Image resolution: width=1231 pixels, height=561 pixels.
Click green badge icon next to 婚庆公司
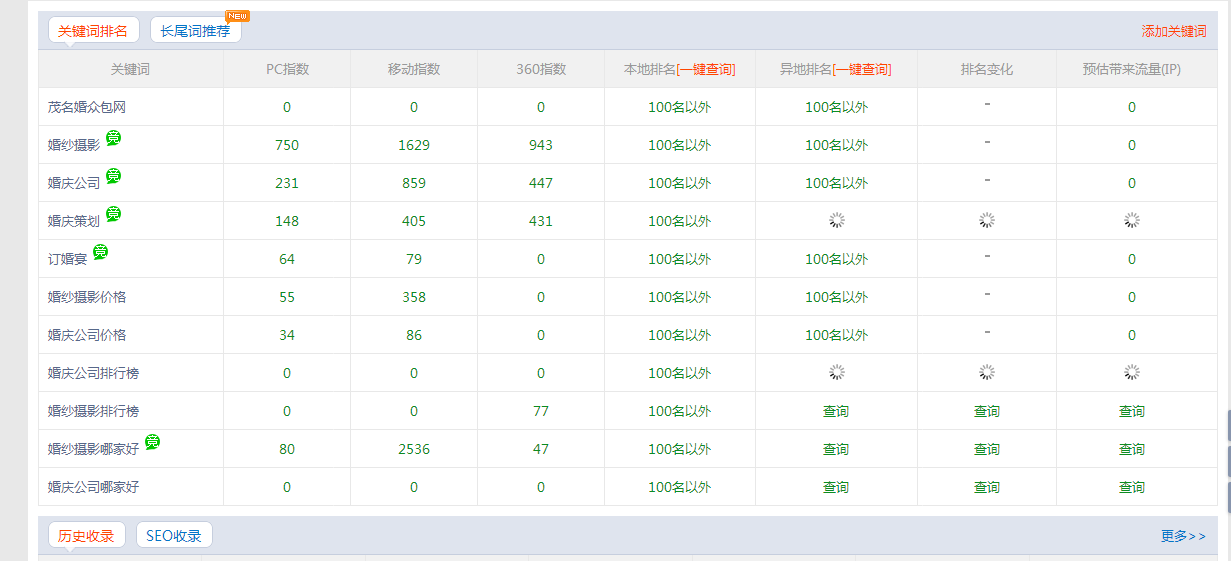pos(113,176)
